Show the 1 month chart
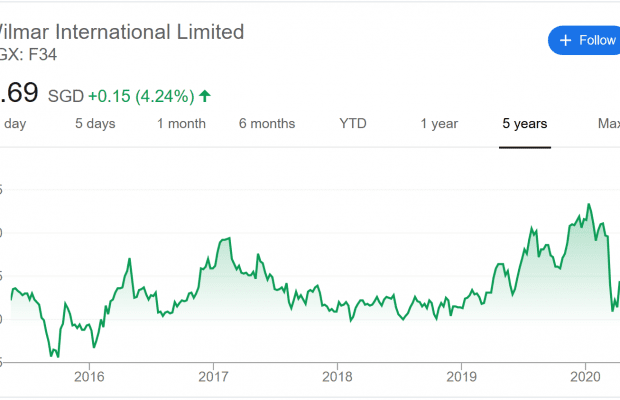Image resolution: width=620 pixels, height=400 pixels. [181, 124]
